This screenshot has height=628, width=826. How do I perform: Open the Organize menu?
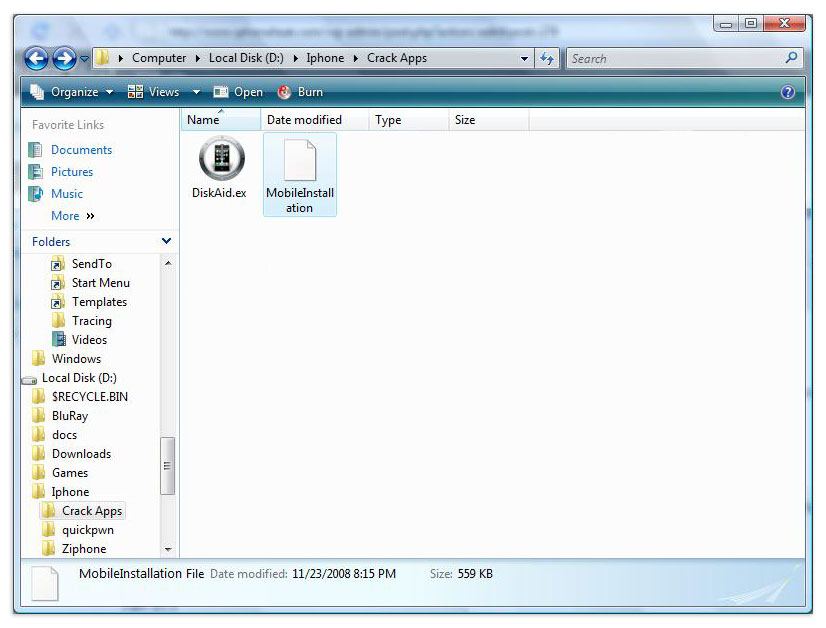[72, 92]
